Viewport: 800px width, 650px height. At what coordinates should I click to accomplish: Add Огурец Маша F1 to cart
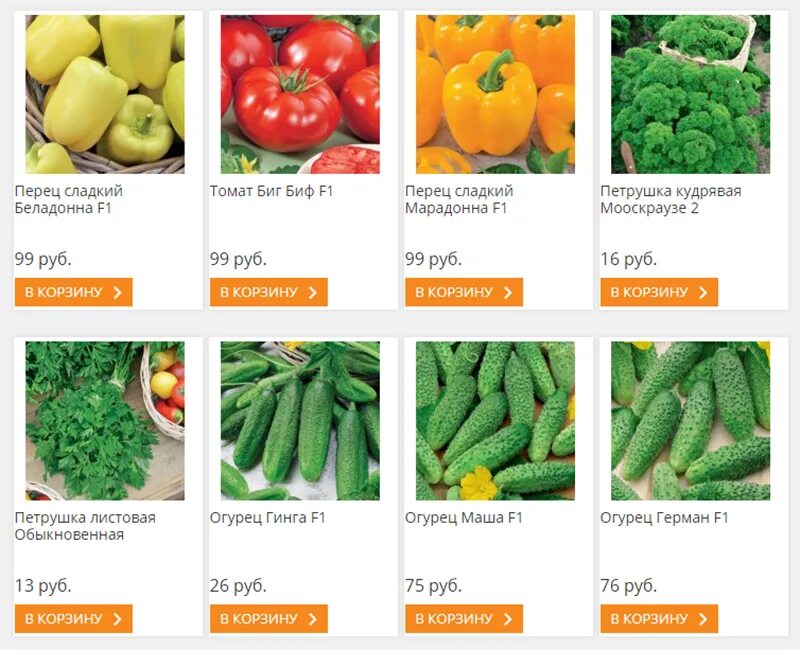point(464,618)
